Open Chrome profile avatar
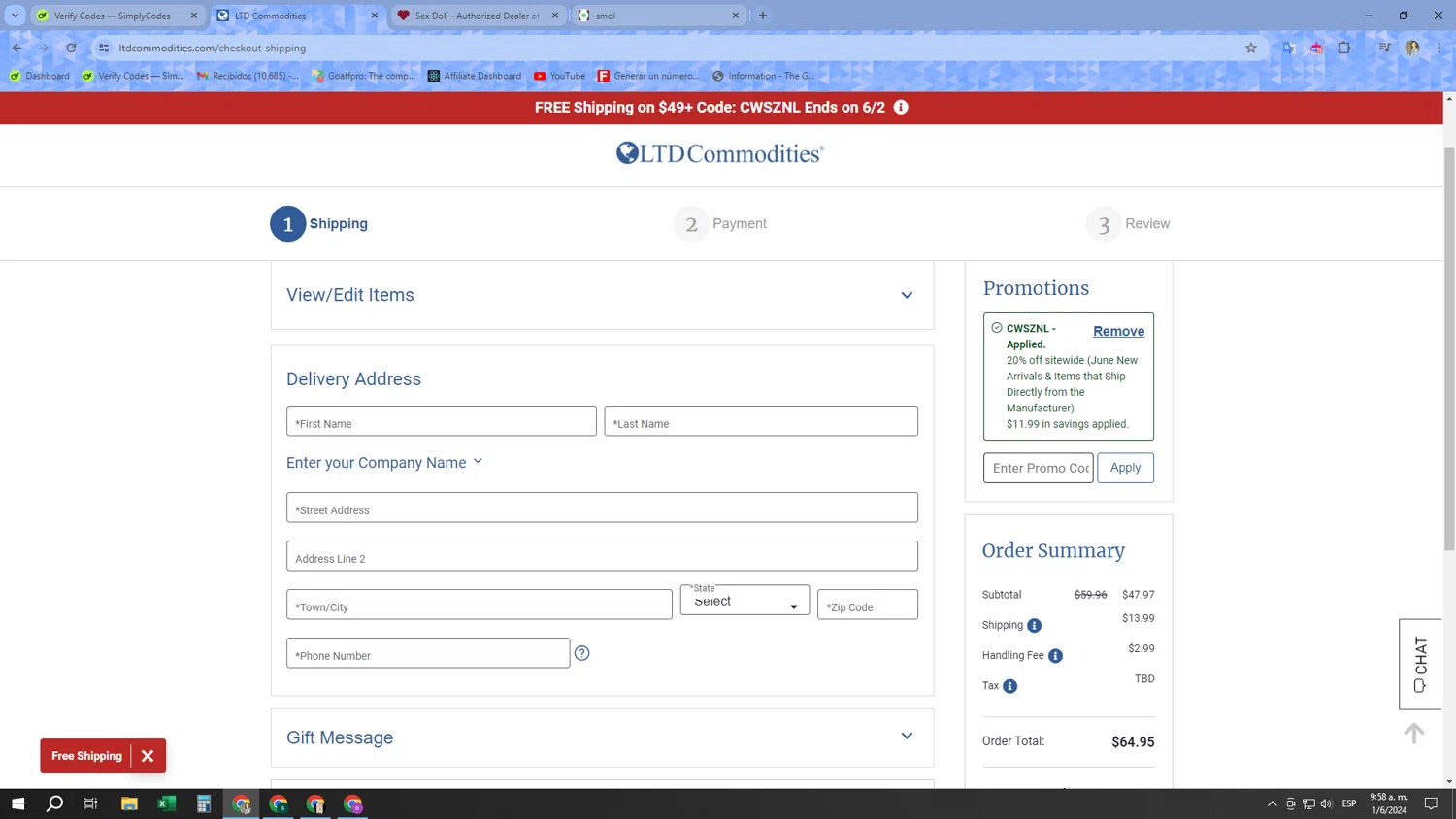 (1412, 48)
